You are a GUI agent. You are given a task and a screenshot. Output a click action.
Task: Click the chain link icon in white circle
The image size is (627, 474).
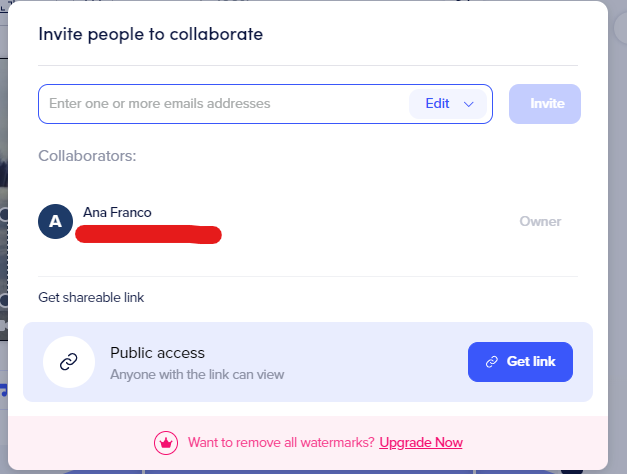click(69, 362)
